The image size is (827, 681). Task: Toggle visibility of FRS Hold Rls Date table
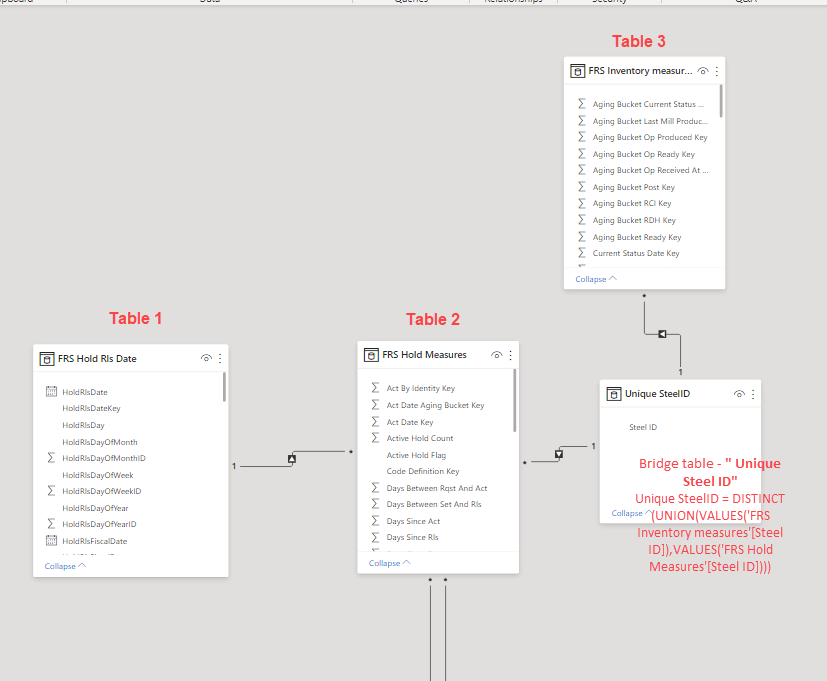coord(206,358)
